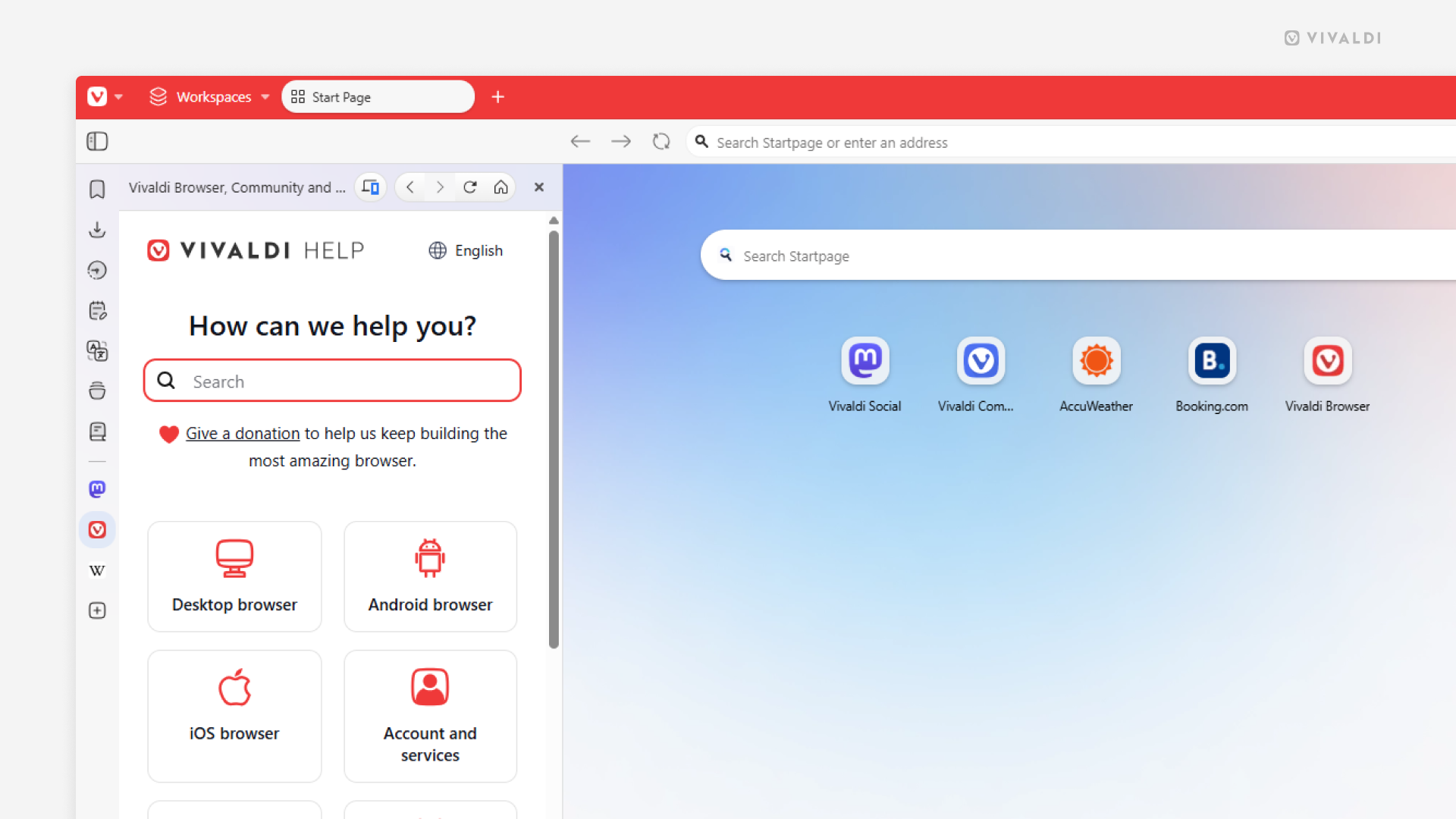
Task: Open the Vivaldi main menu button
Action: coord(97,97)
